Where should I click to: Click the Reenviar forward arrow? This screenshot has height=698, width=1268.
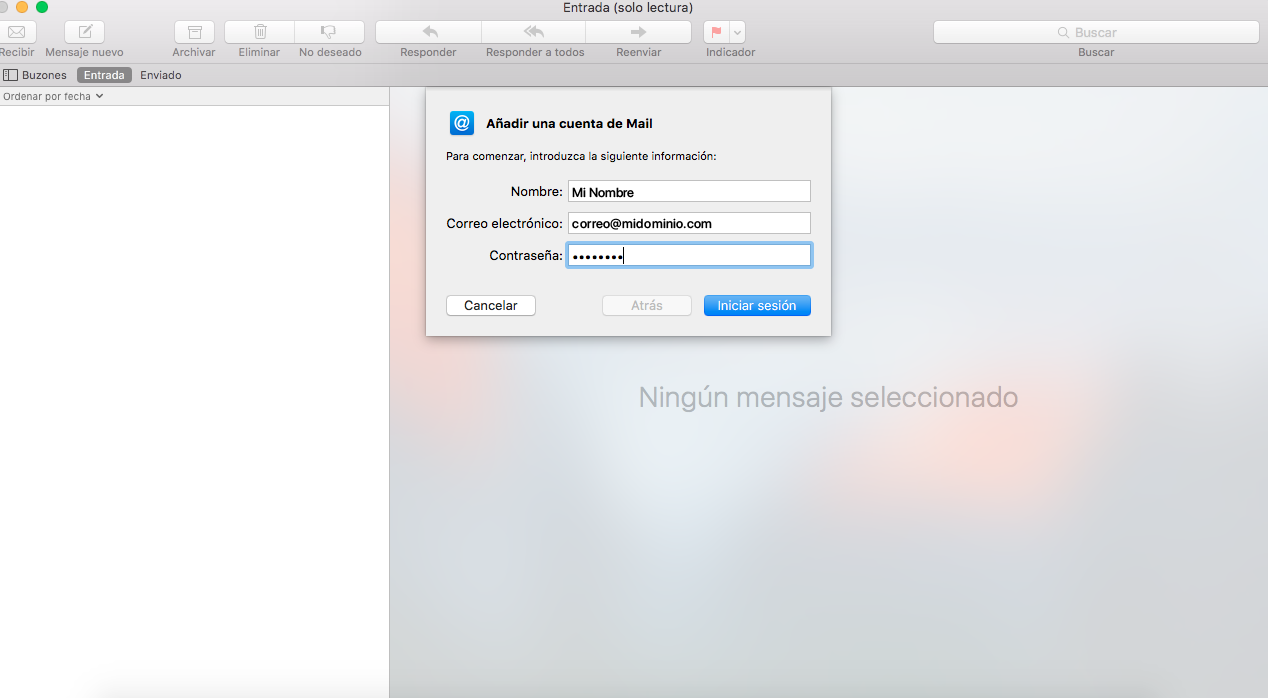(638, 32)
